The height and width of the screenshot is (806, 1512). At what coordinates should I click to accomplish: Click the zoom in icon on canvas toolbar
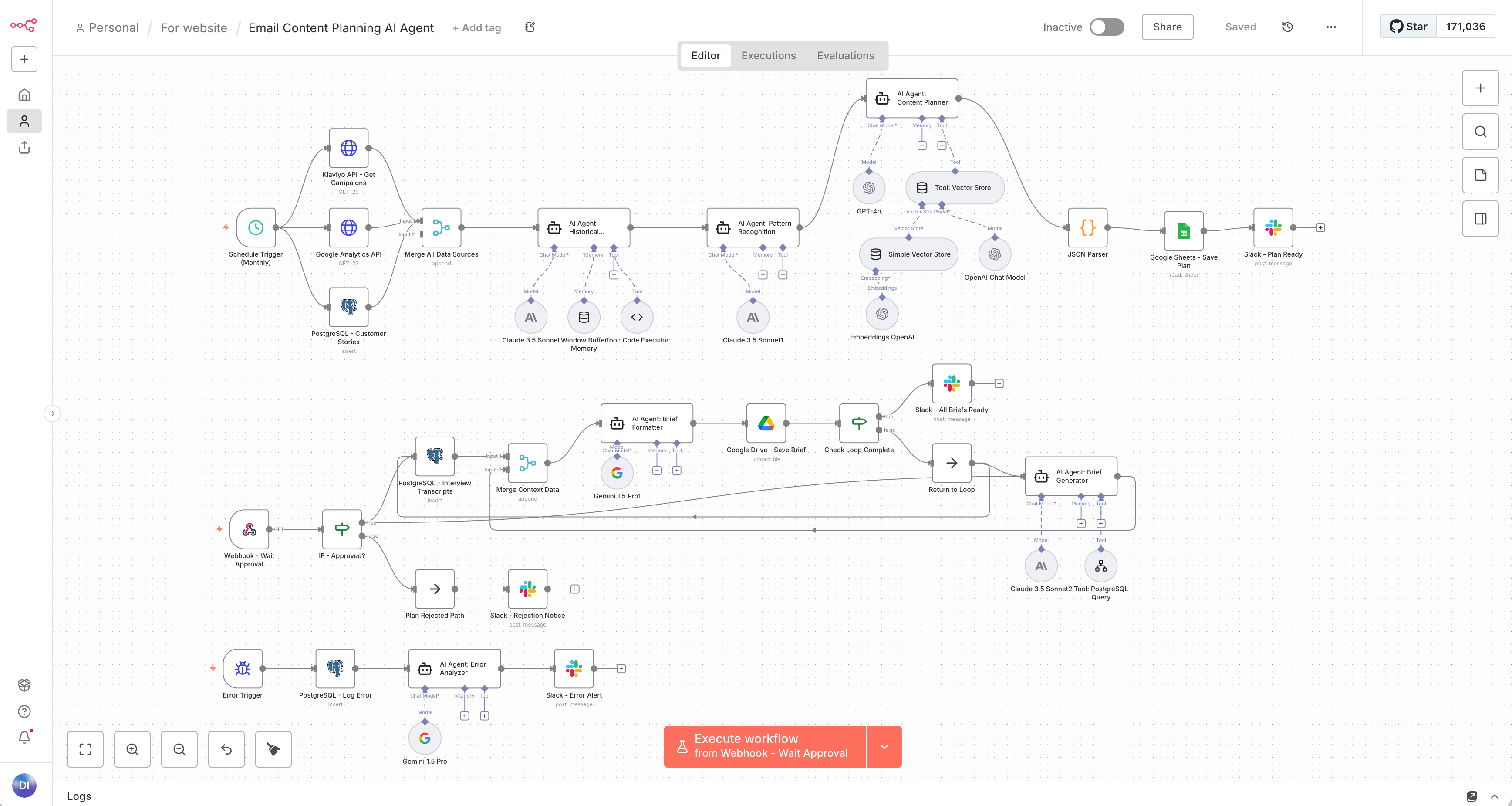tap(132, 749)
